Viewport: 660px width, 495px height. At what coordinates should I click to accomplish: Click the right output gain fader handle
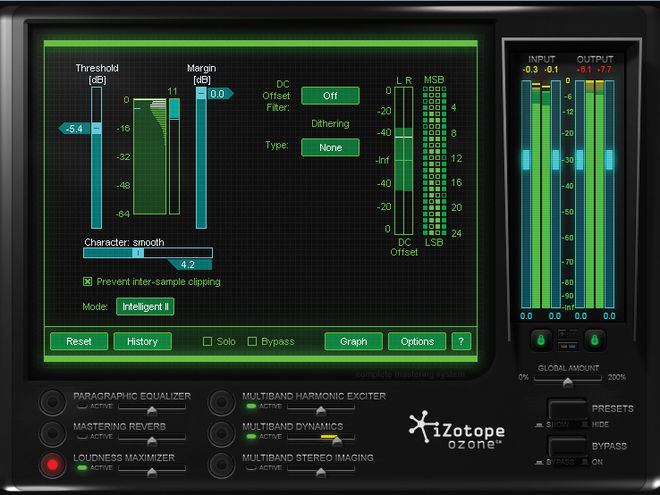(x=609, y=160)
